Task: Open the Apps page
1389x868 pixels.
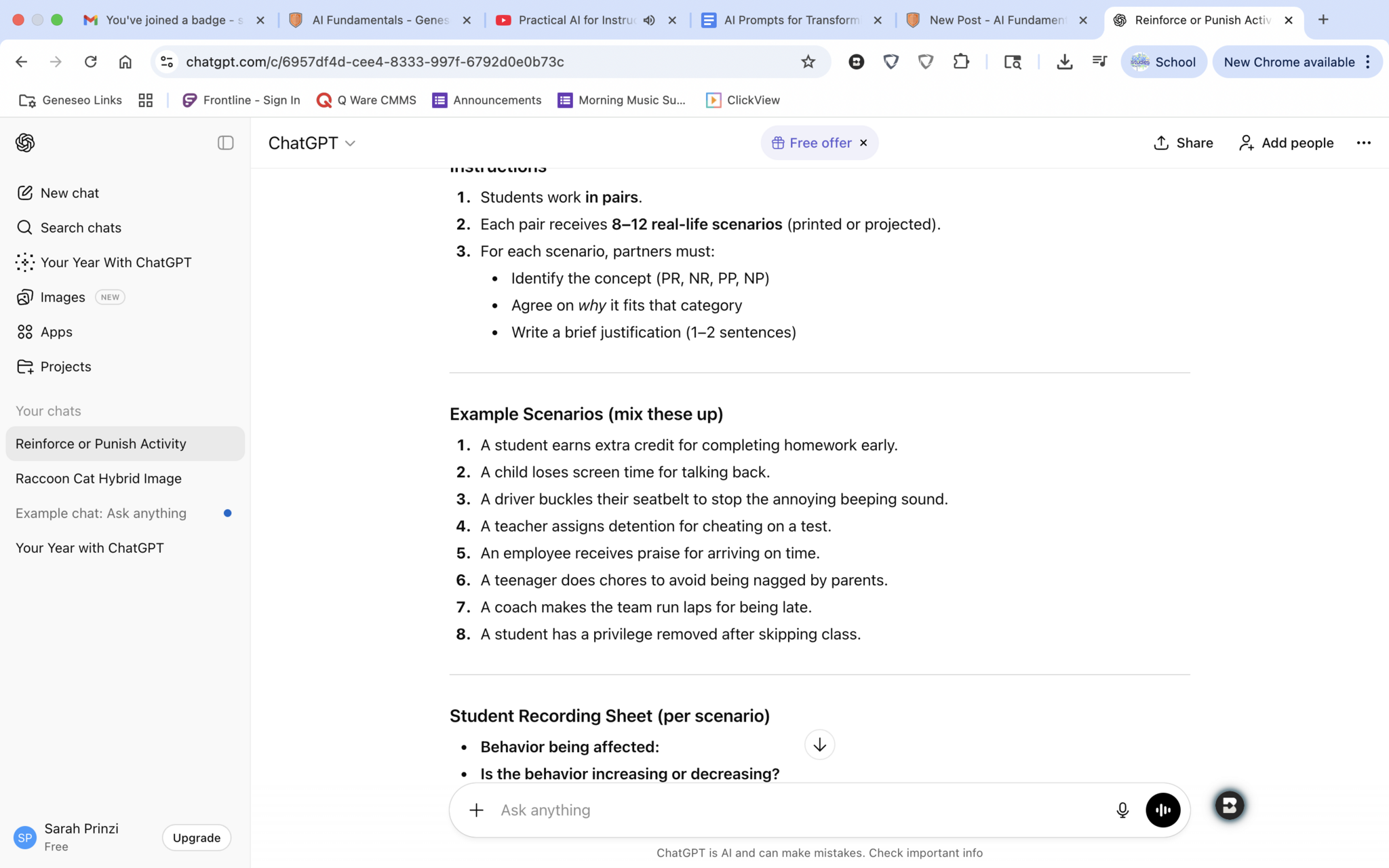Action: pos(56,332)
